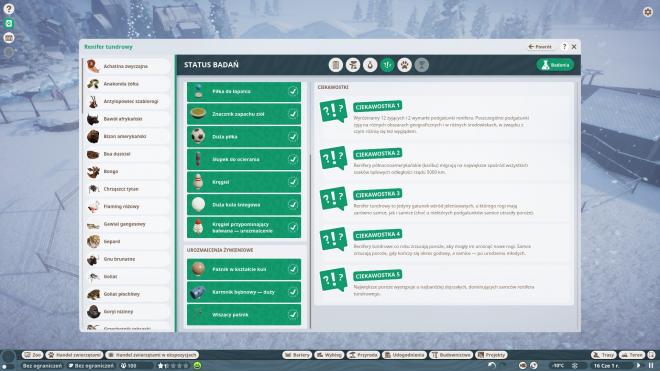Click checkmark on Słupek do ocierania row
The height and width of the screenshot is (371, 660).
click(293, 160)
